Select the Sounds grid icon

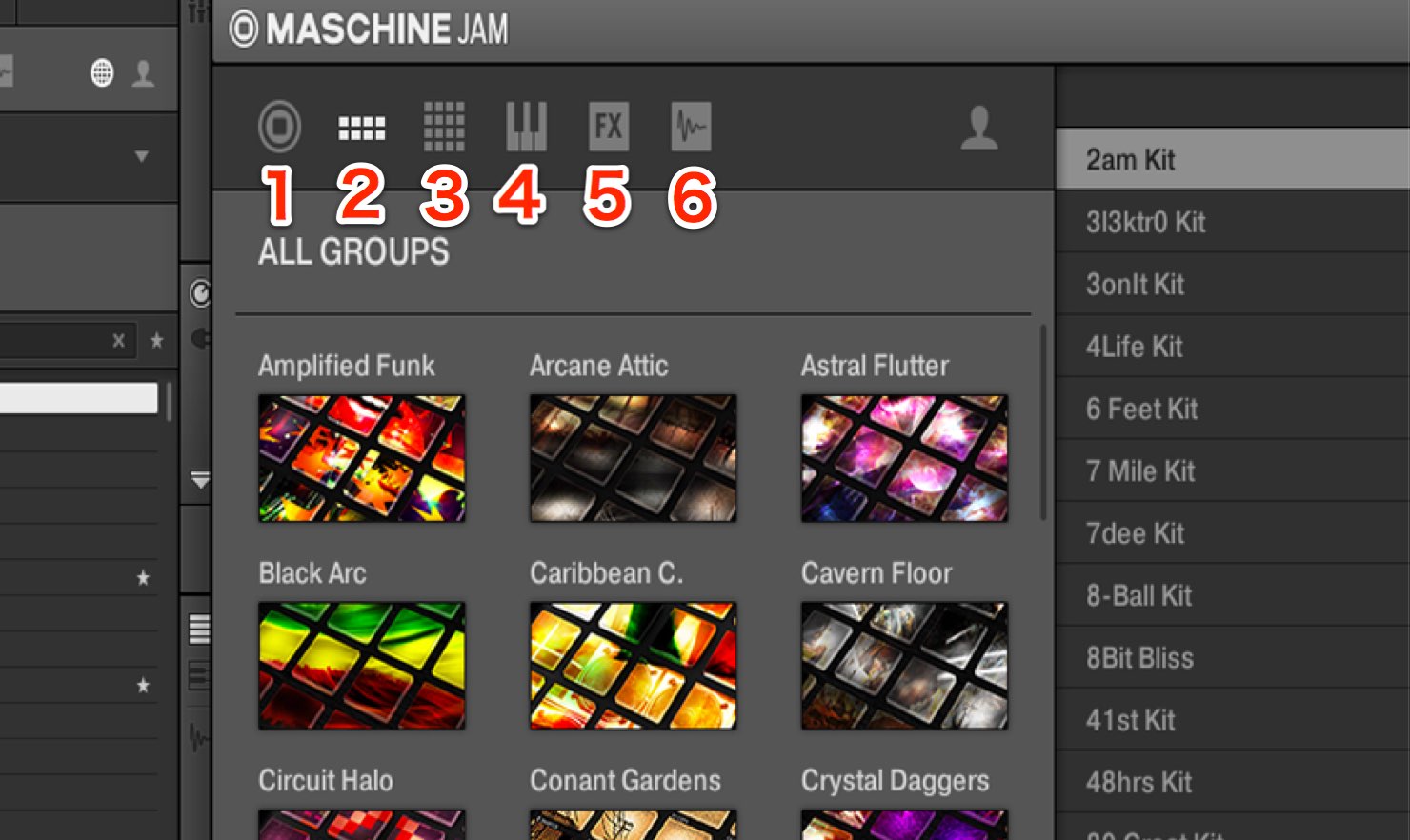point(444,127)
